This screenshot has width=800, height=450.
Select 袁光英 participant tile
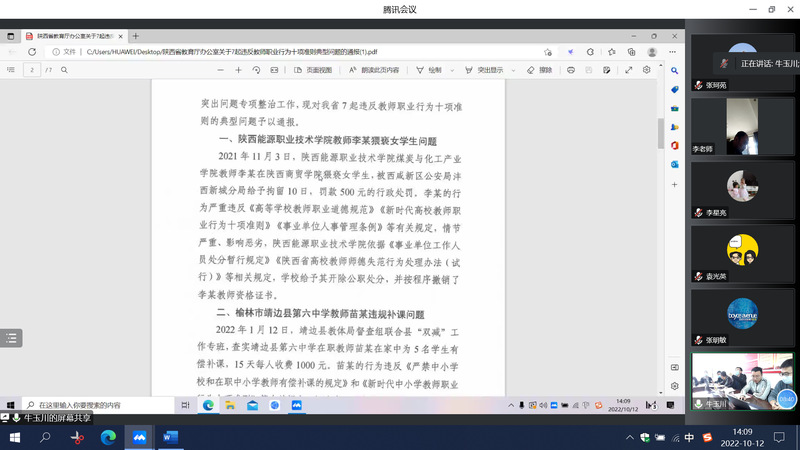(742, 254)
